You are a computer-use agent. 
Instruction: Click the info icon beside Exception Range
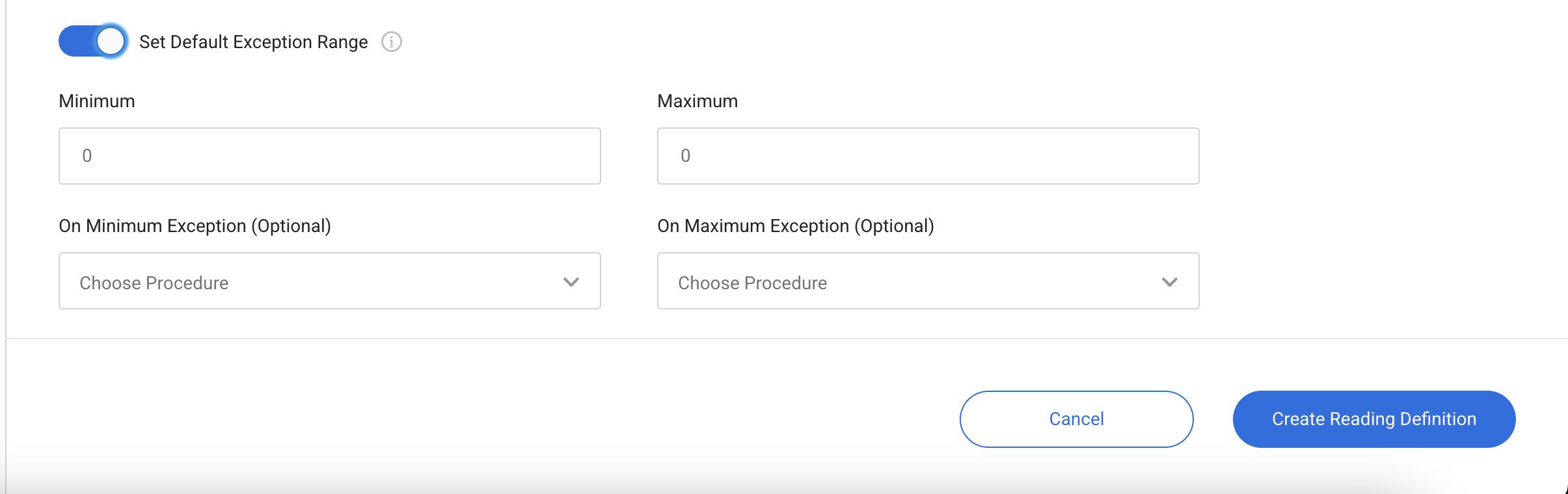click(391, 42)
